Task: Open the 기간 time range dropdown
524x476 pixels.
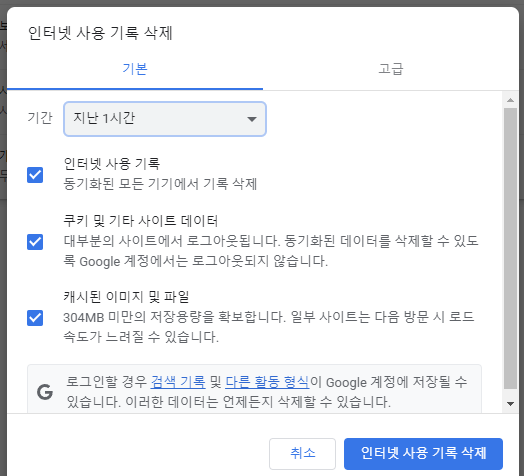Action: coord(165,119)
